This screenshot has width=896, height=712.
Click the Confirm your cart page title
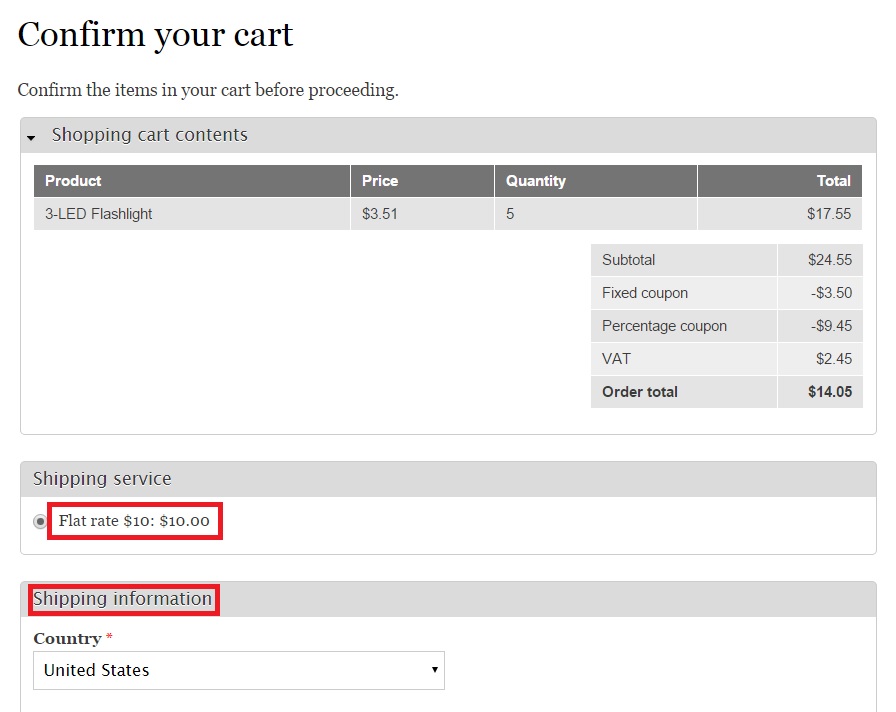click(155, 35)
